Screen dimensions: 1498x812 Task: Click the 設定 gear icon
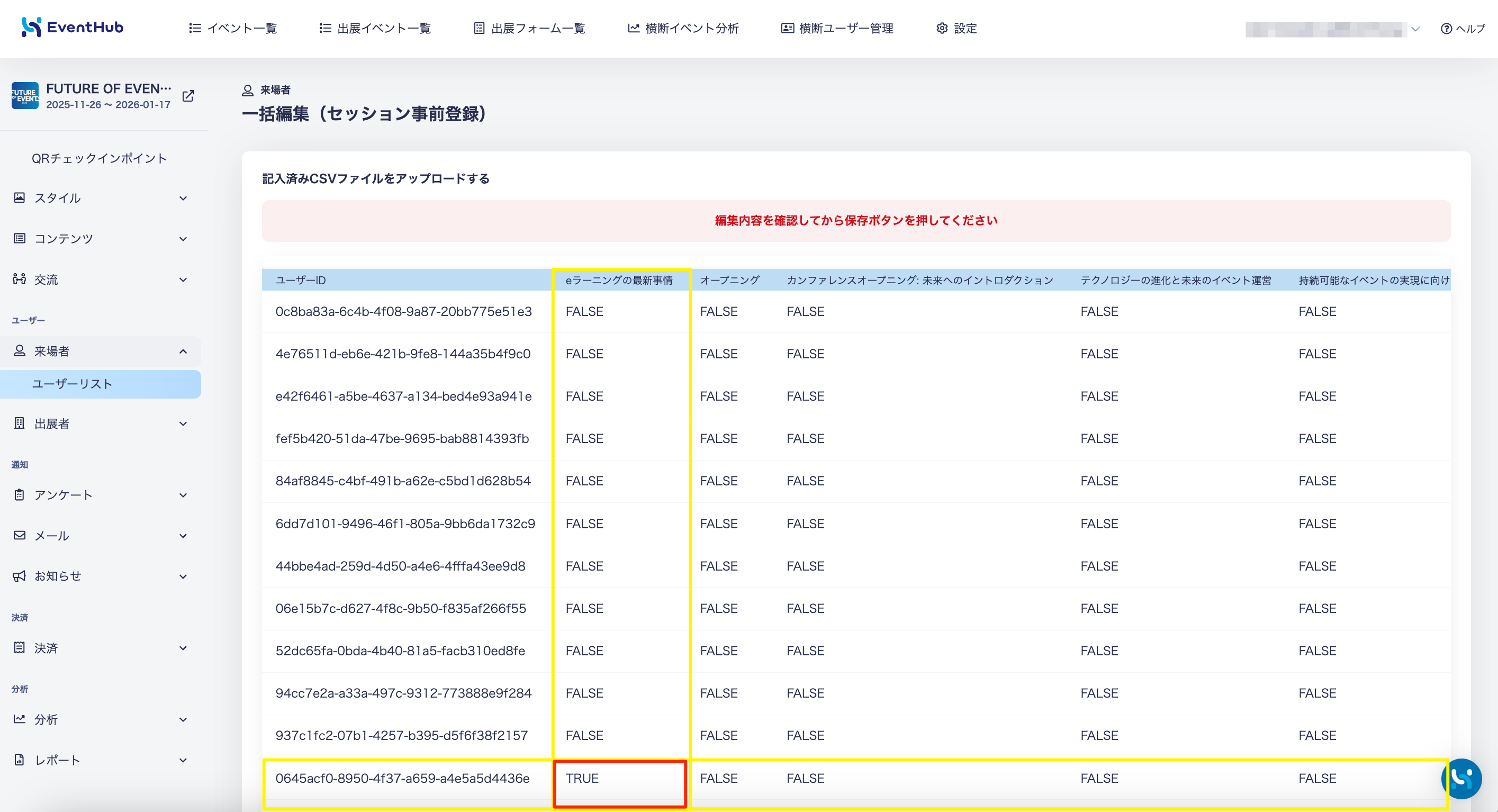click(942, 28)
